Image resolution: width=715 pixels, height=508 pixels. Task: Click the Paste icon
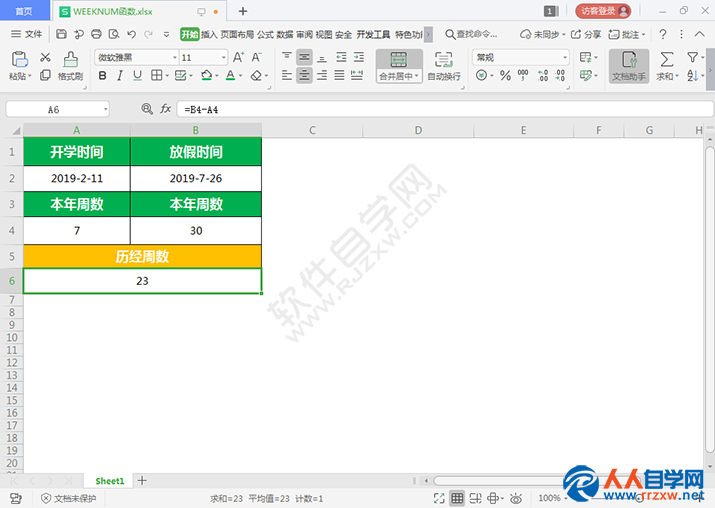(x=20, y=60)
